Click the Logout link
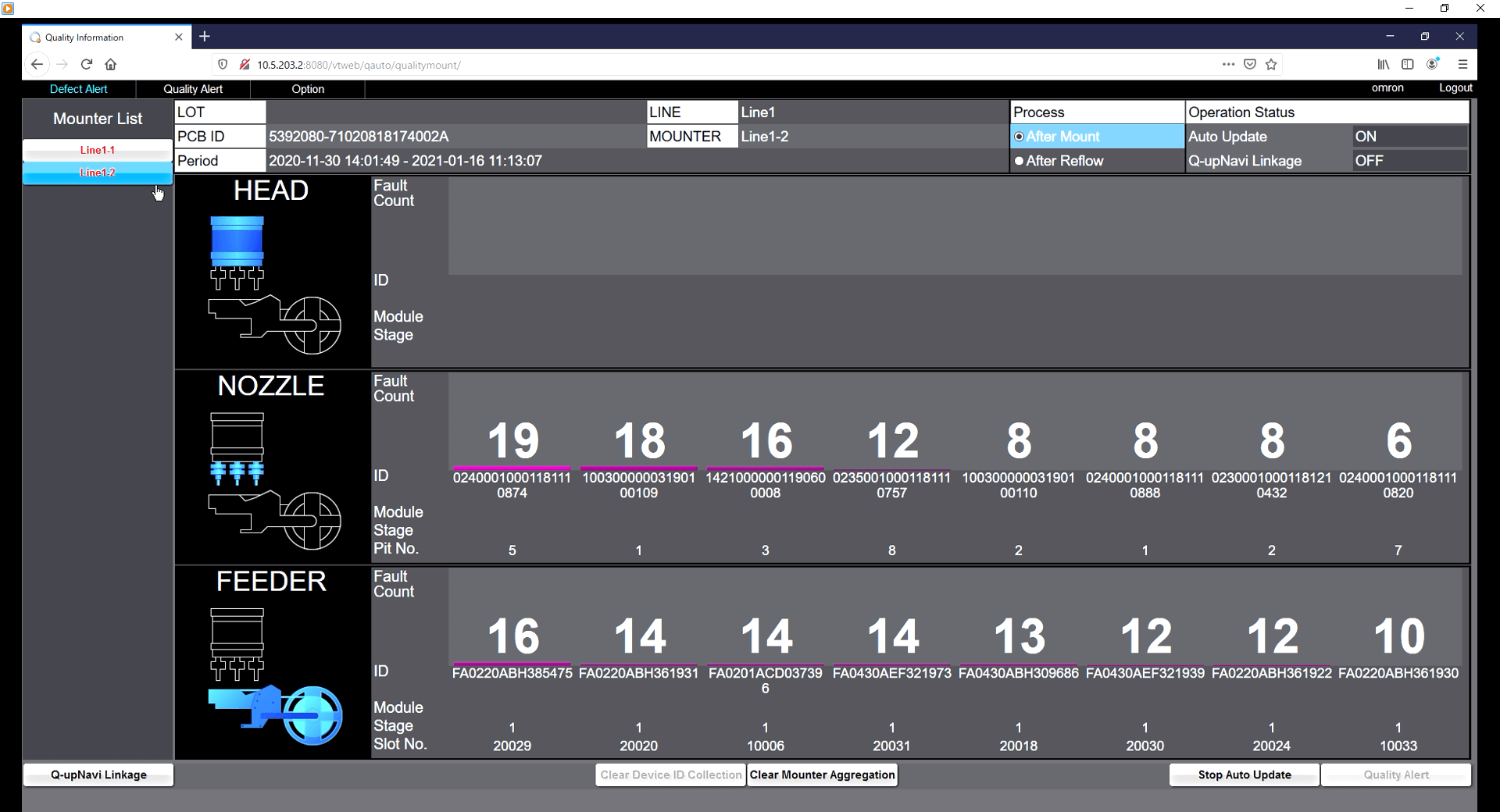The image size is (1500, 812). point(1455,87)
